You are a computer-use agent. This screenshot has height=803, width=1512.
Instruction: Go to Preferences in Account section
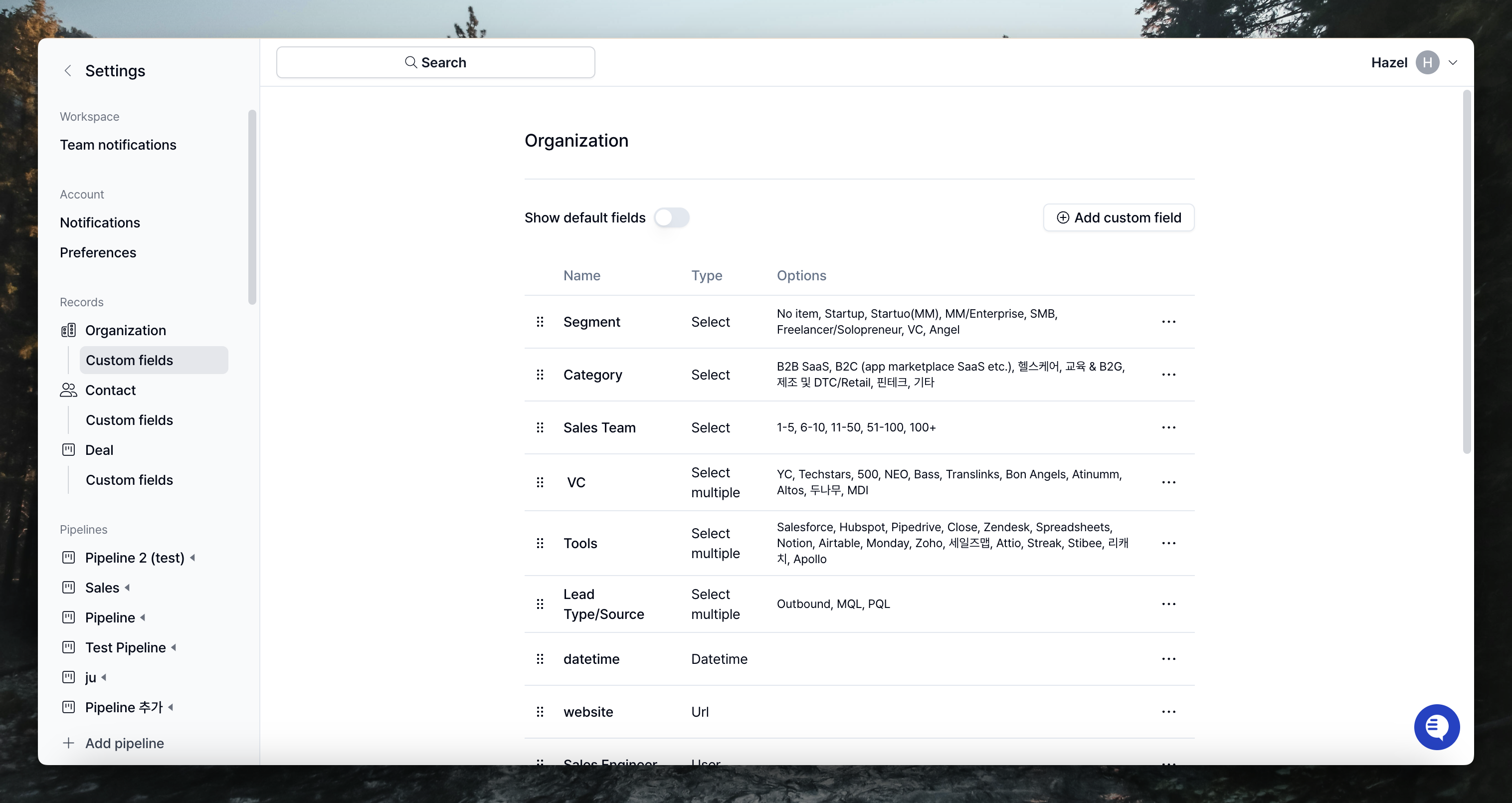tap(98, 252)
